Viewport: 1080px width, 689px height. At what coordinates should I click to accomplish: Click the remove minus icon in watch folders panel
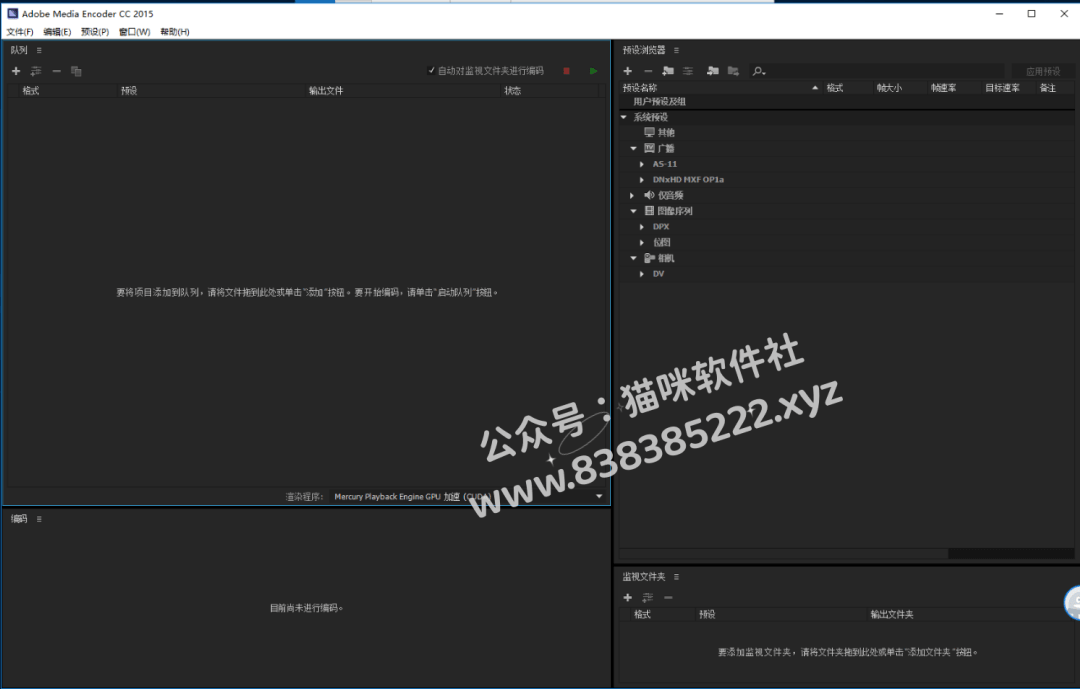point(668,597)
